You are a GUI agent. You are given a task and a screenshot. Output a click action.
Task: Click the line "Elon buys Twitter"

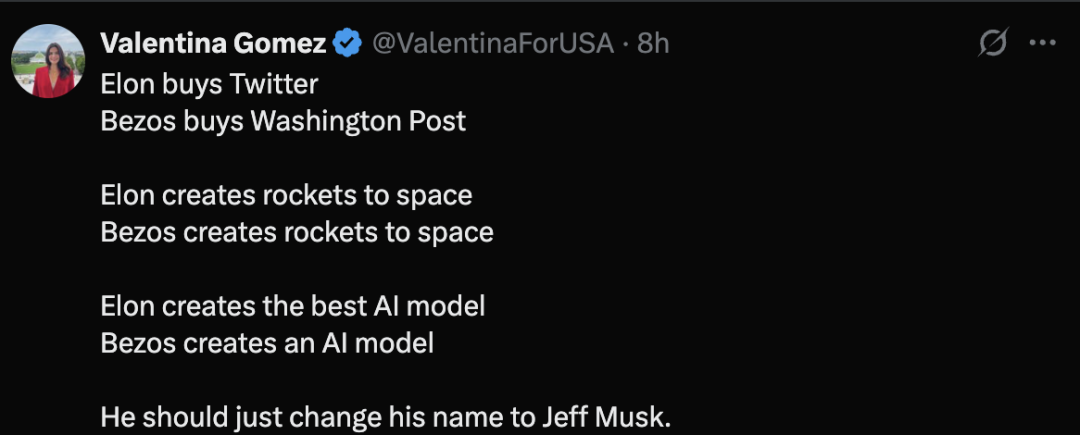(x=209, y=84)
